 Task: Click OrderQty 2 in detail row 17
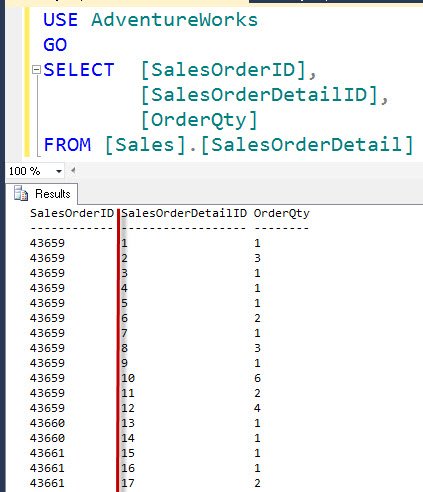point(257,483)
